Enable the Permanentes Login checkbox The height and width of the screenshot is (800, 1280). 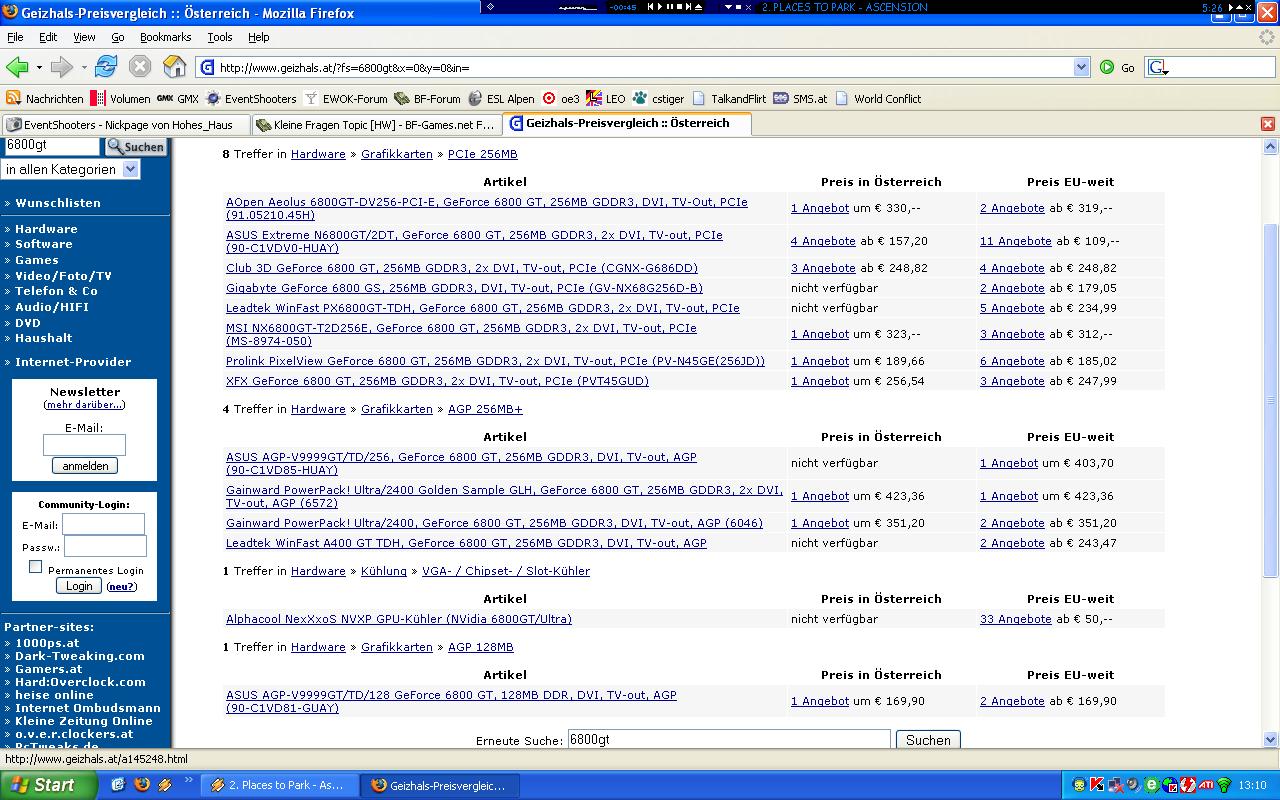[x=35, y=566]
